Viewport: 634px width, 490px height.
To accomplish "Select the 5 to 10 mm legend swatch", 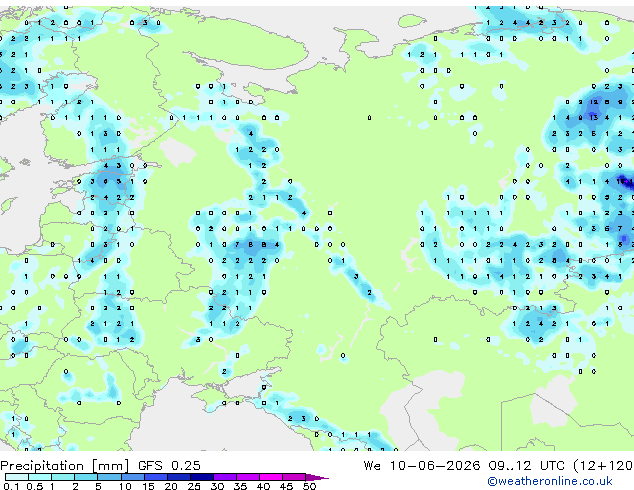I will [x=109, y=477].
